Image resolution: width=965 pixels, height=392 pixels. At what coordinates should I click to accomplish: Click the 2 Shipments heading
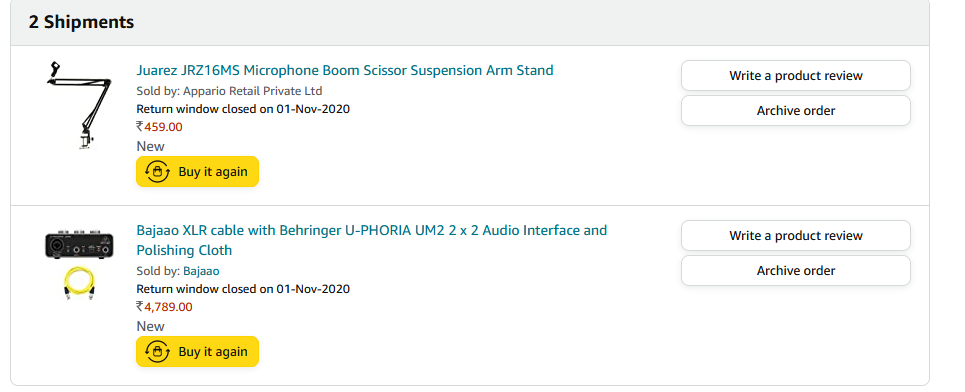tap(81, 22)
